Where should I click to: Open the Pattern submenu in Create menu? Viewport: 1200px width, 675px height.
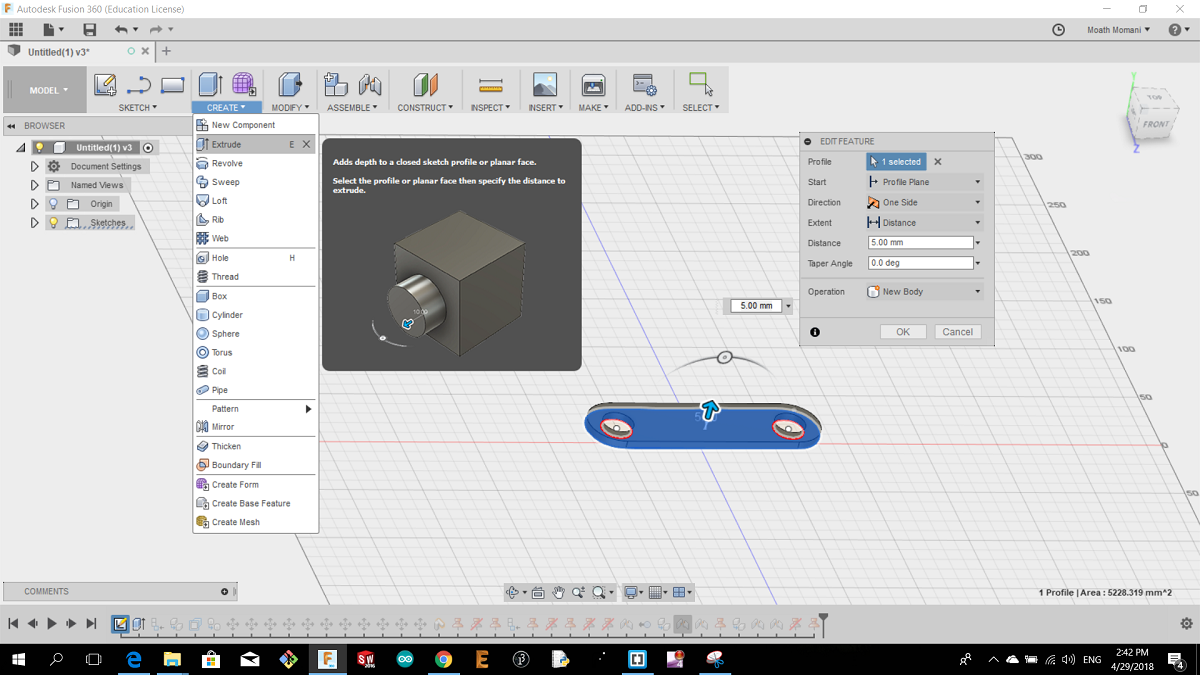[256, 409]
